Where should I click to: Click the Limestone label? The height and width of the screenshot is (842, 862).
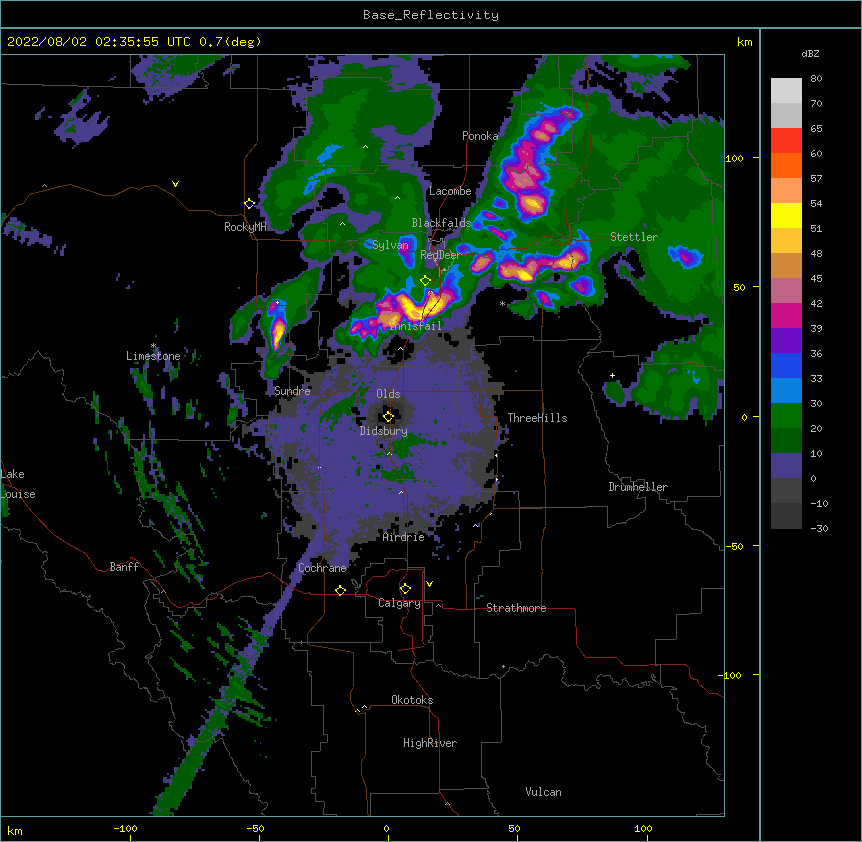pyautogui.click(x=153, y=356)
